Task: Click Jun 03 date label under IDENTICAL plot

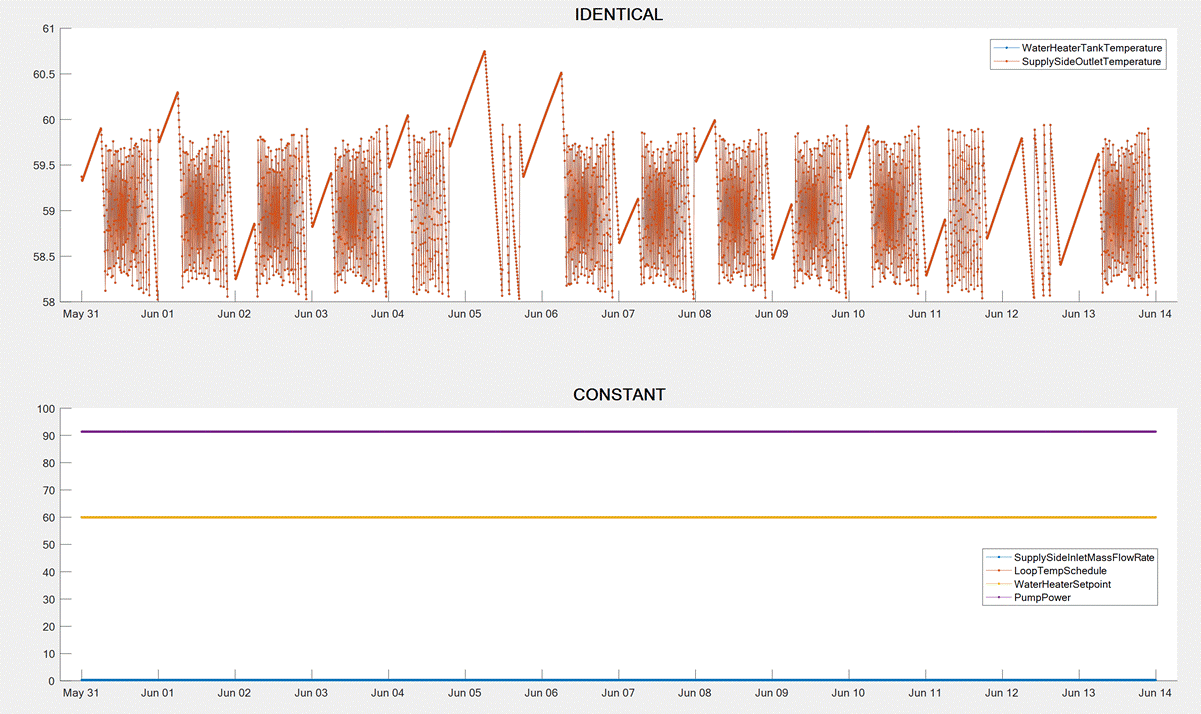Action: 311,314
